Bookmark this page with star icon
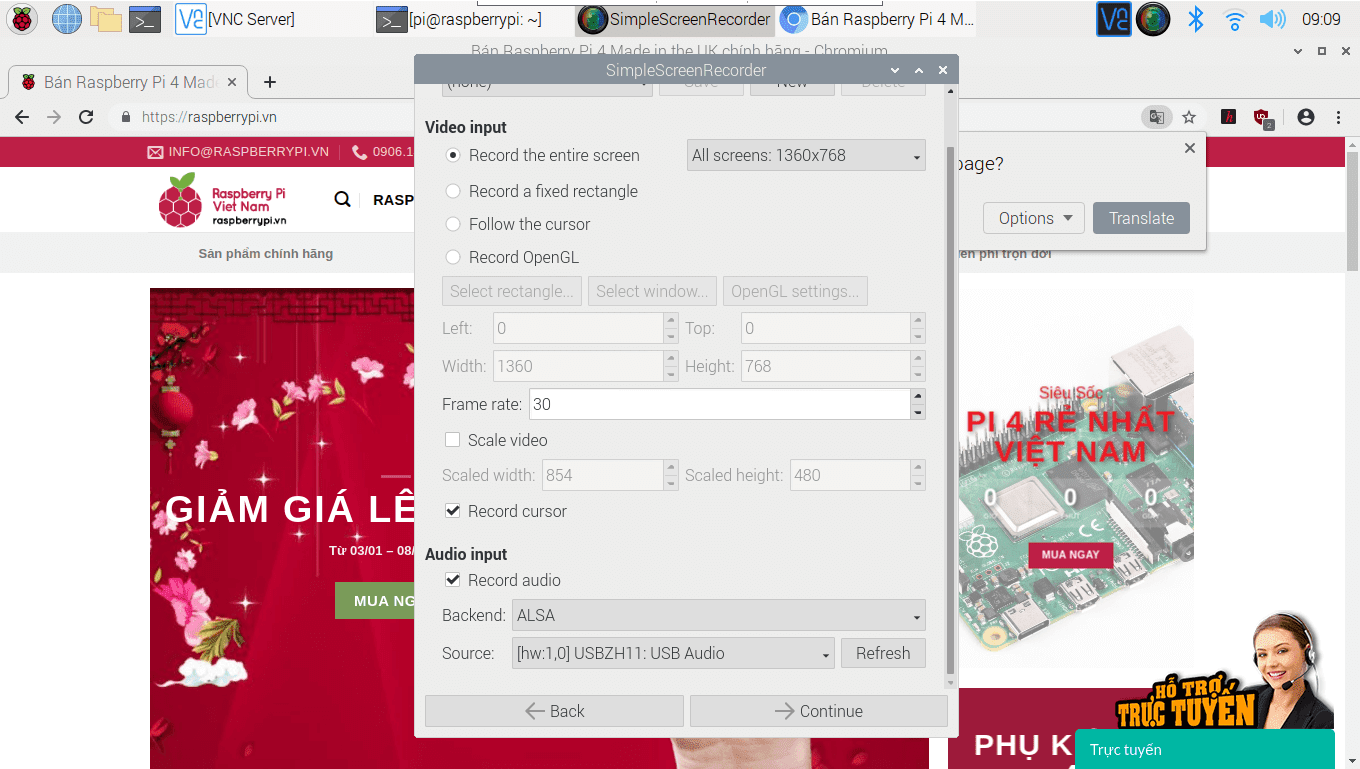Image resolution: width=1360 pixels, height=769 pixels. click(x=1189, y=117)
